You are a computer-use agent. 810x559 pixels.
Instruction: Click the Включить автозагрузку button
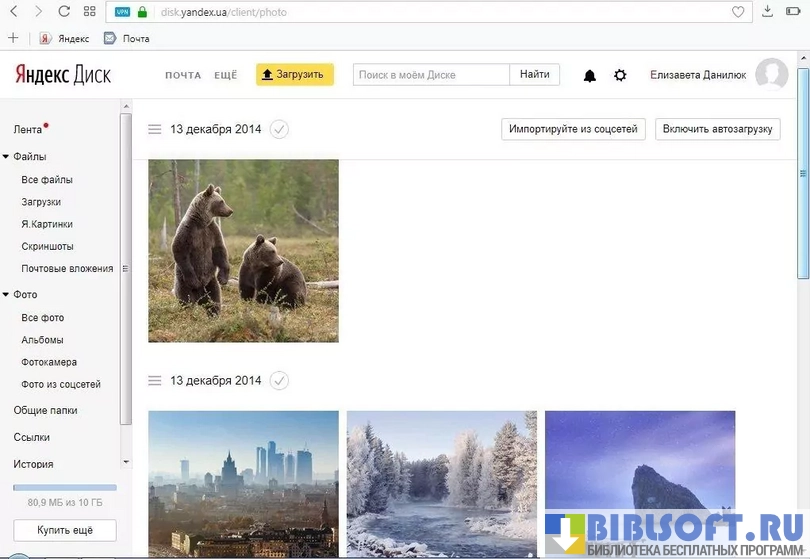[717, 129]
